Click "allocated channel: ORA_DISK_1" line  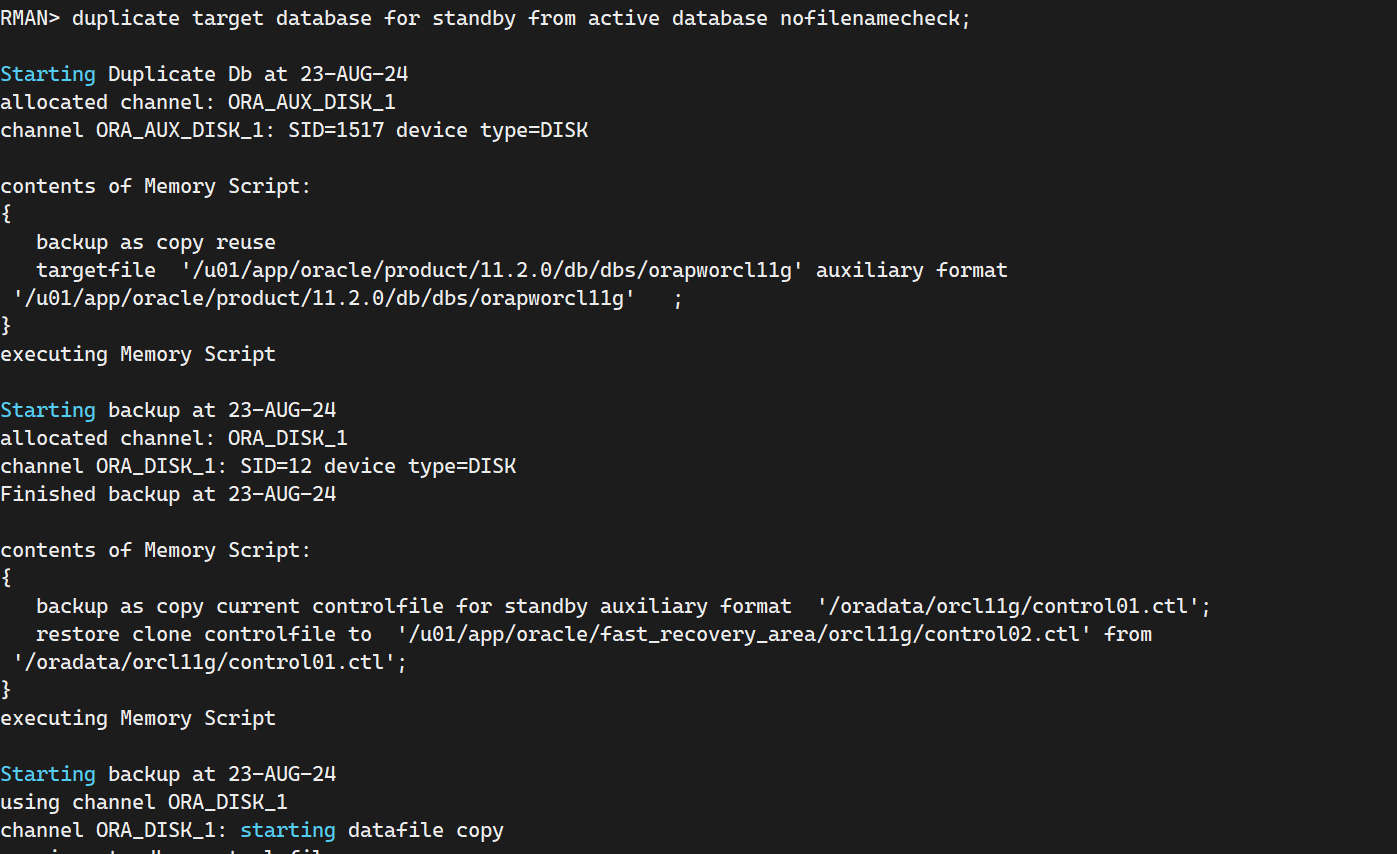tap(174, 438)
